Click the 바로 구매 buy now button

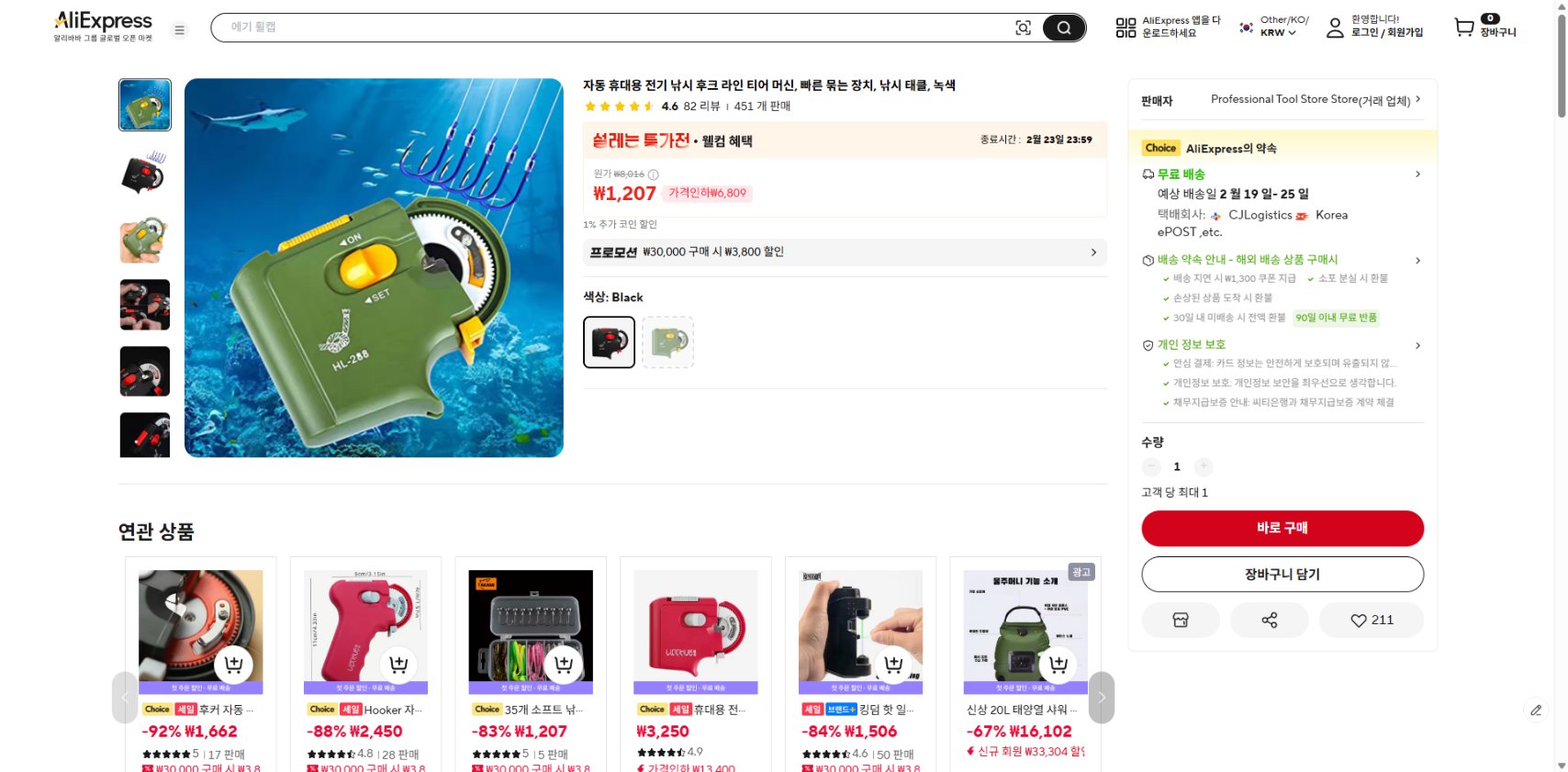point(1282,528)
